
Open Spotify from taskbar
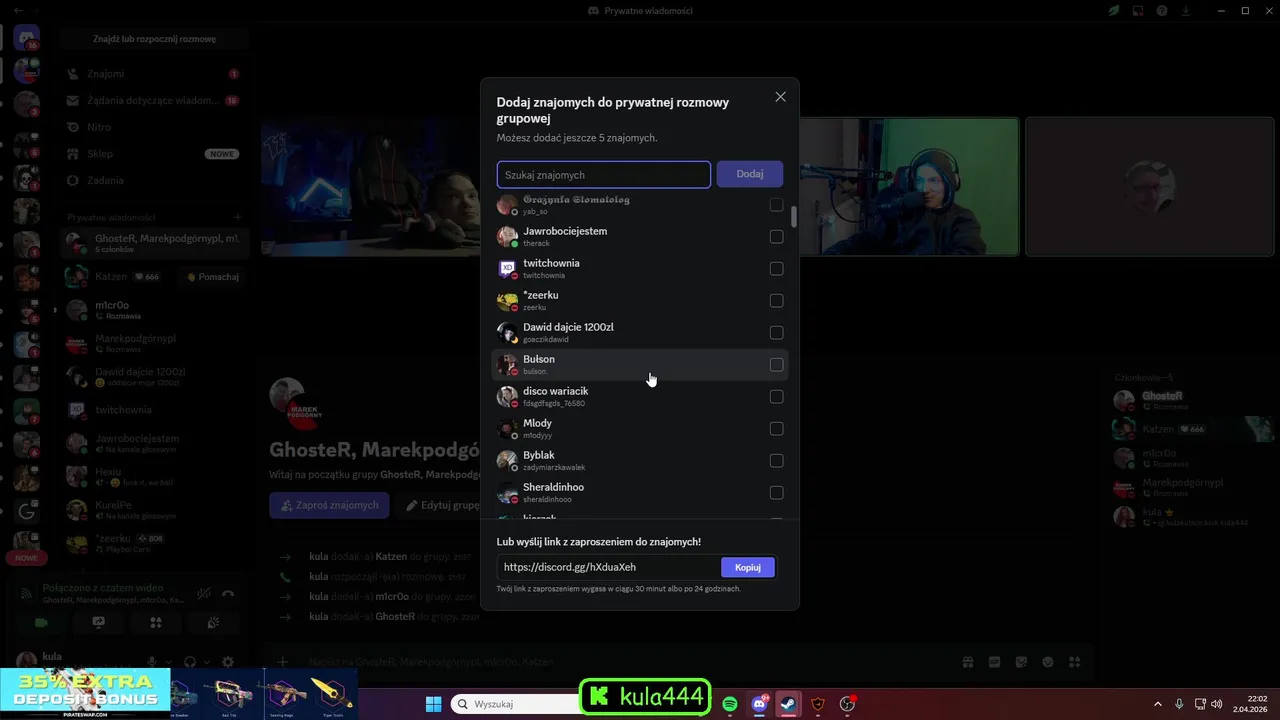730,704
